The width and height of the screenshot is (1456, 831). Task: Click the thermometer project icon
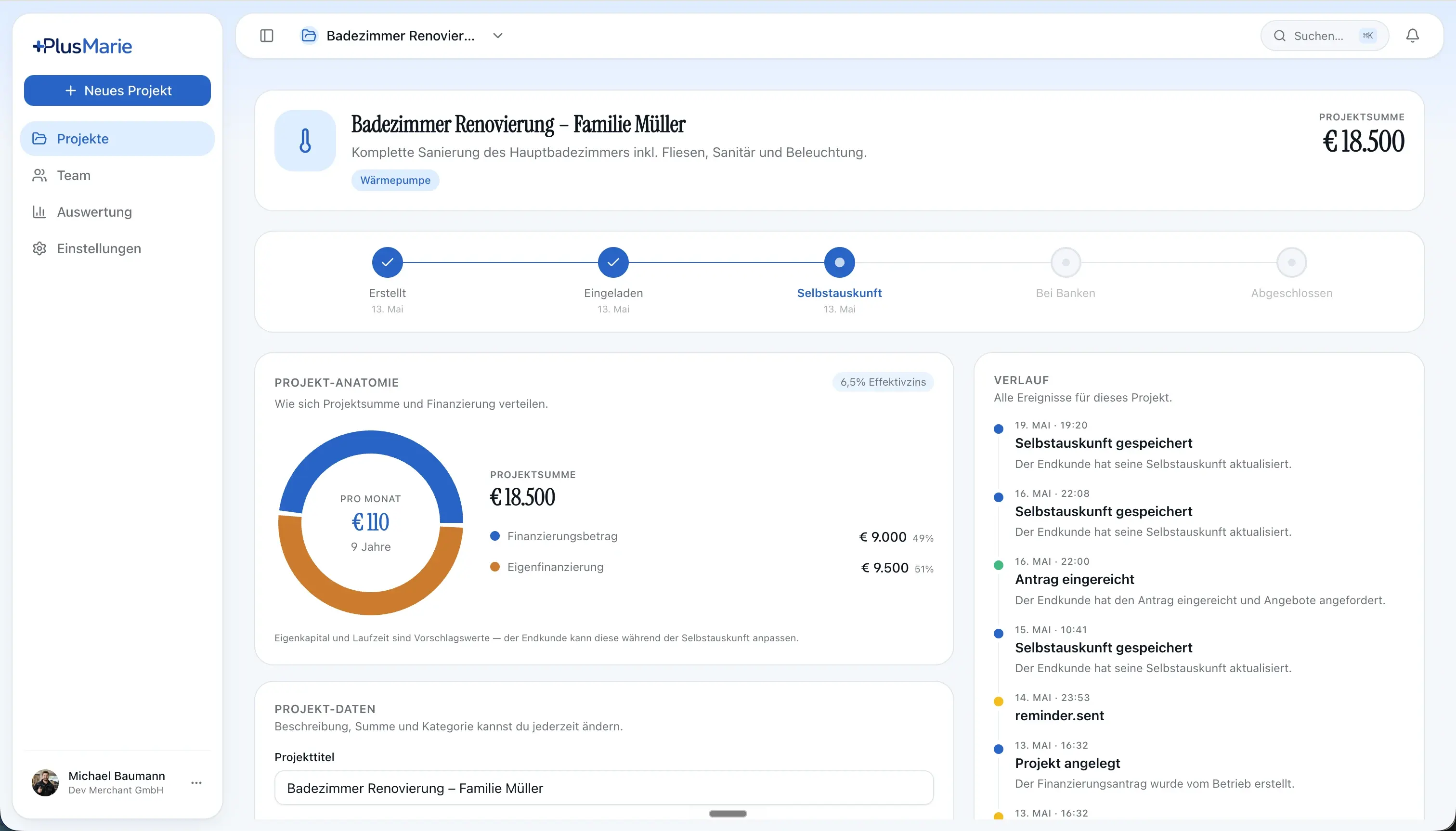pyautogui.click(x=305, y=141)
